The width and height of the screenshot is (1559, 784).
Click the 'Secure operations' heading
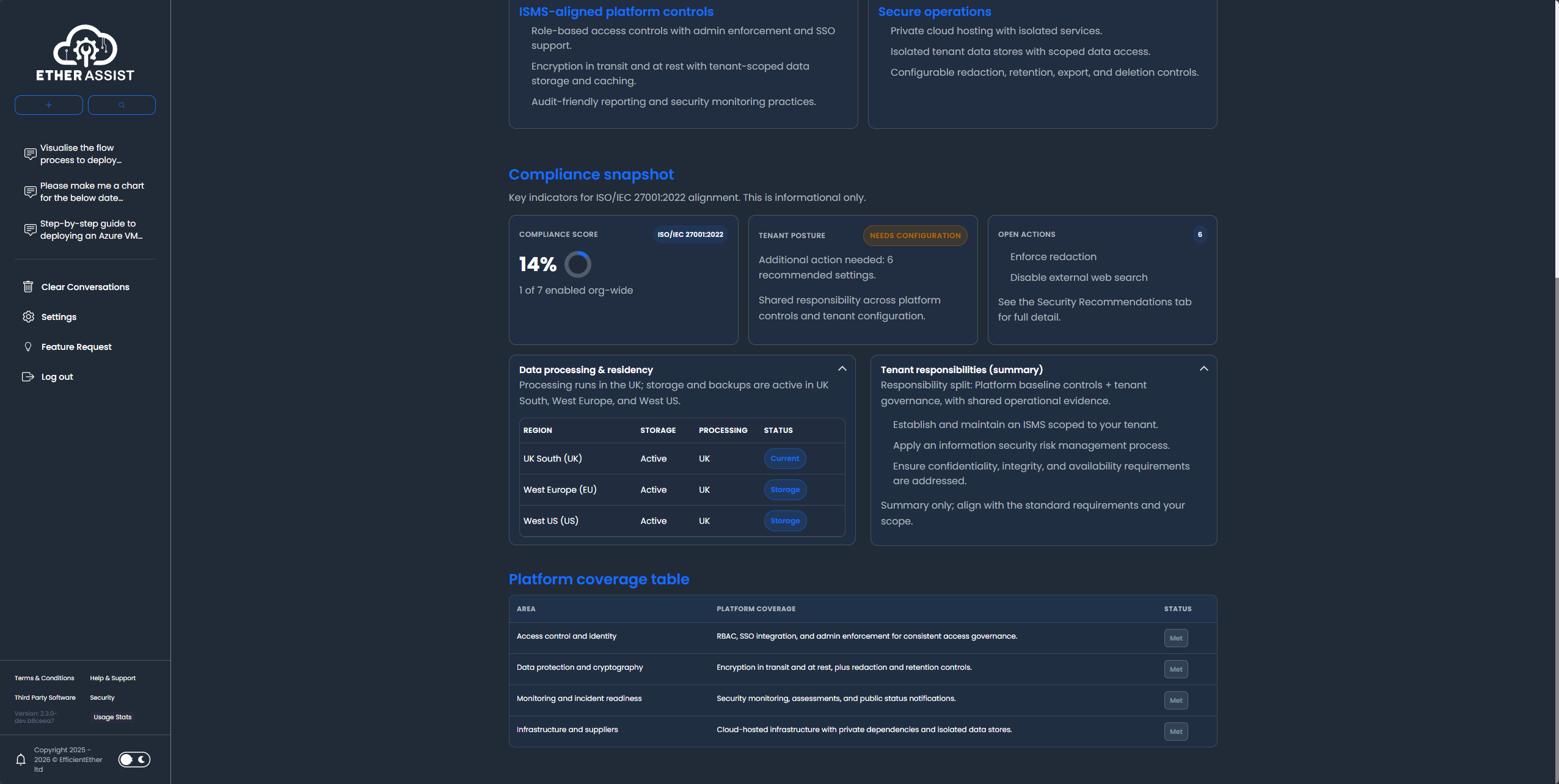935,12
